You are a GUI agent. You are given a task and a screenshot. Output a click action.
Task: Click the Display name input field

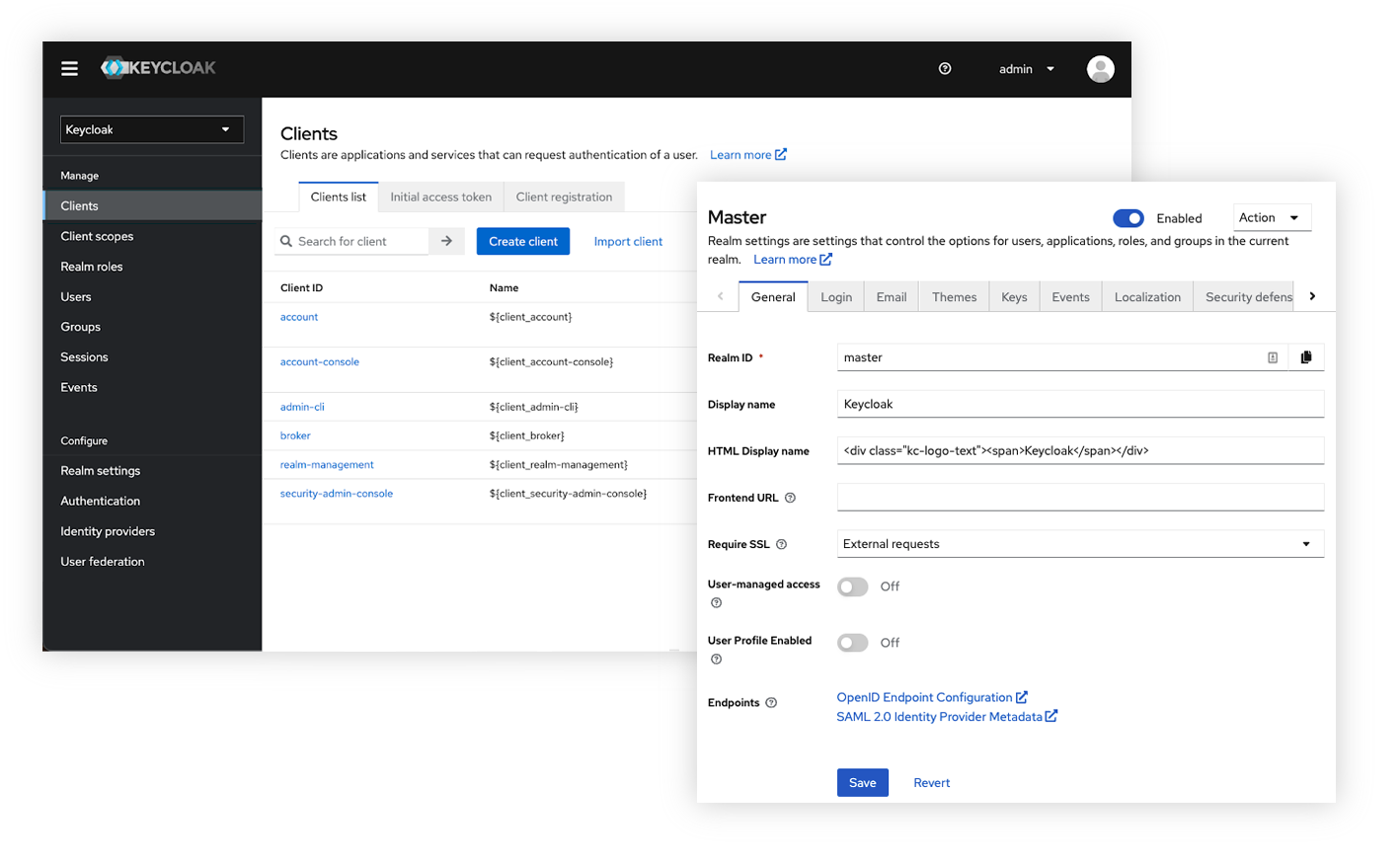(1080, 404)
